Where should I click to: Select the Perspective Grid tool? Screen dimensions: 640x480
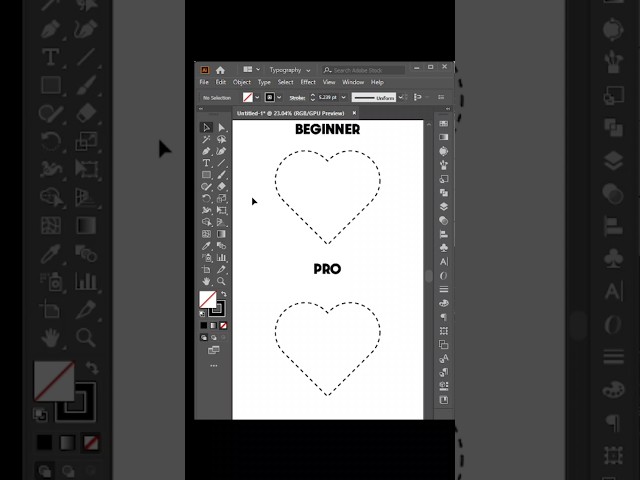(222, 222)
